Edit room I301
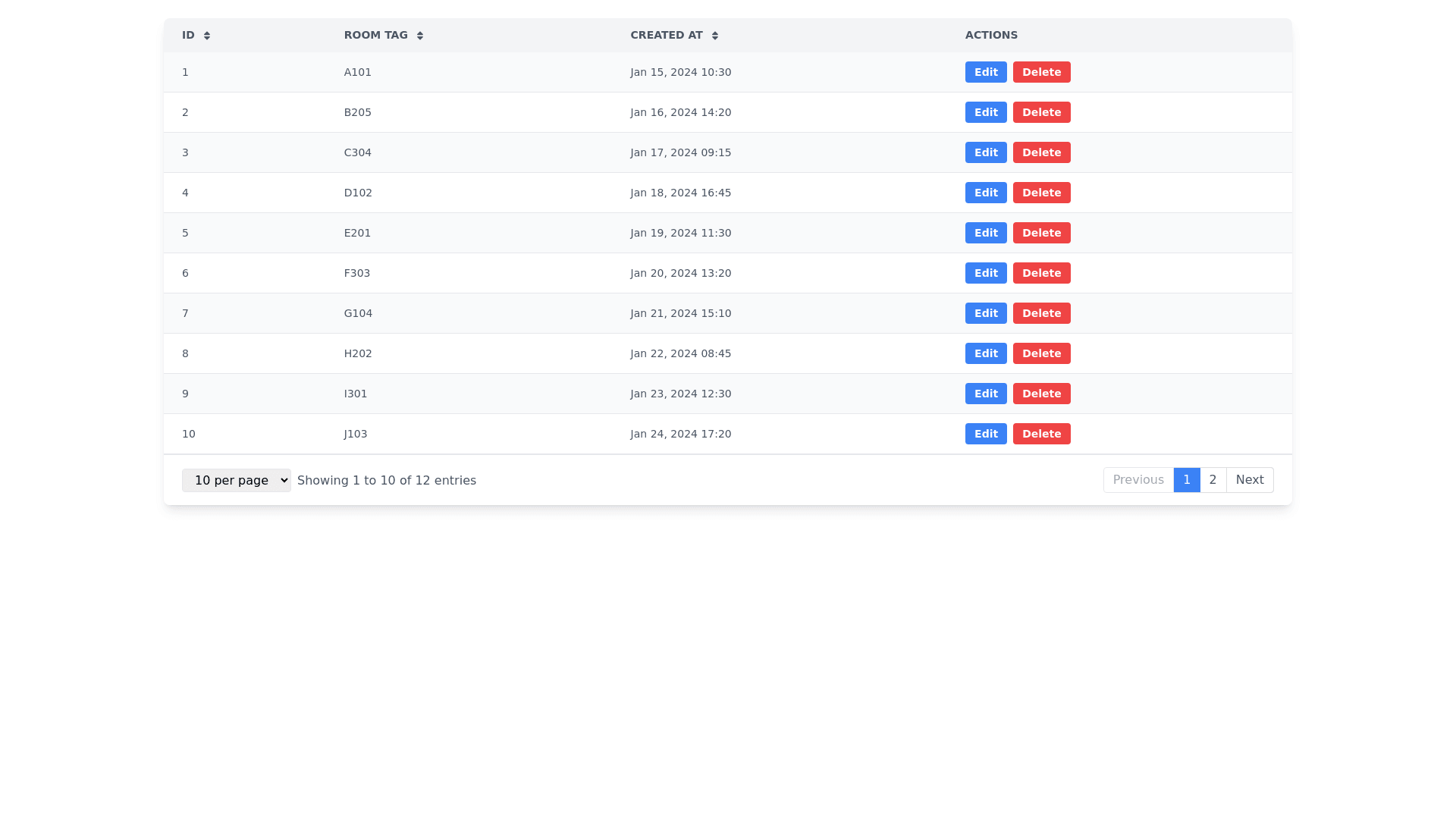The width and height of the screenshot is (1456, 819). tap(985, 394)
